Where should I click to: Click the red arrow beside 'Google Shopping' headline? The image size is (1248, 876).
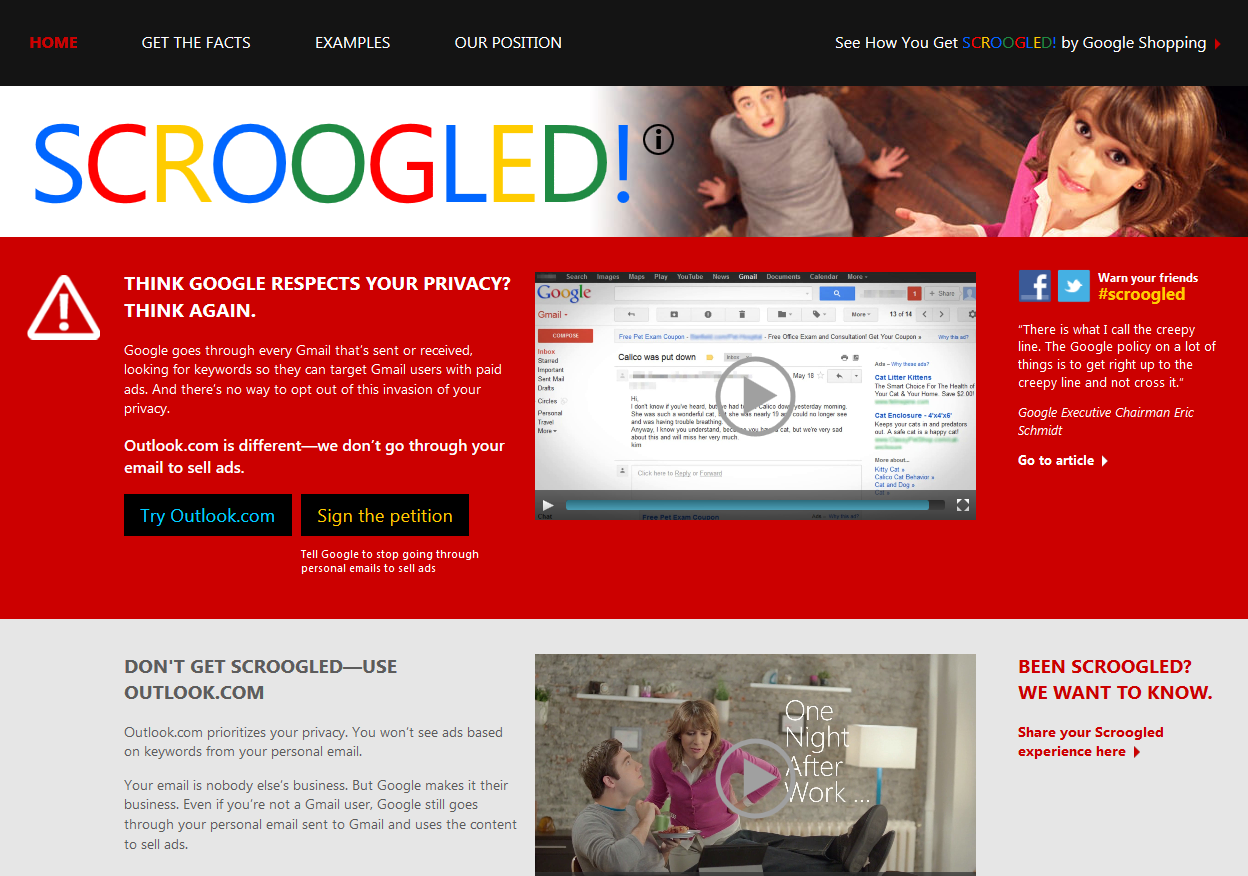[1217, 43]
